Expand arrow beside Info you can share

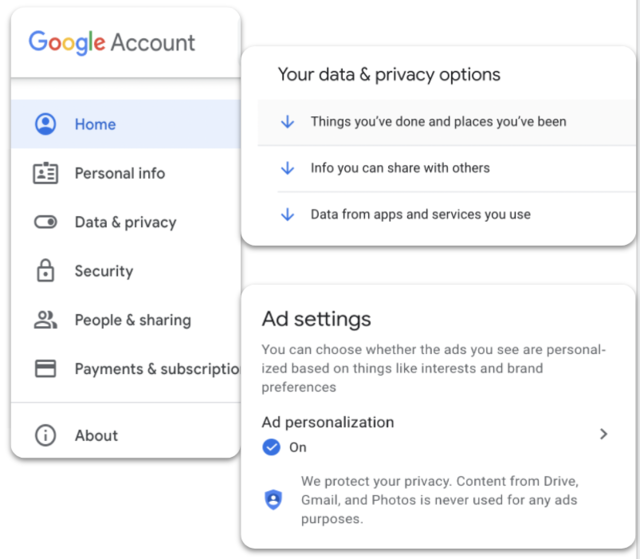tap(288, 168)
